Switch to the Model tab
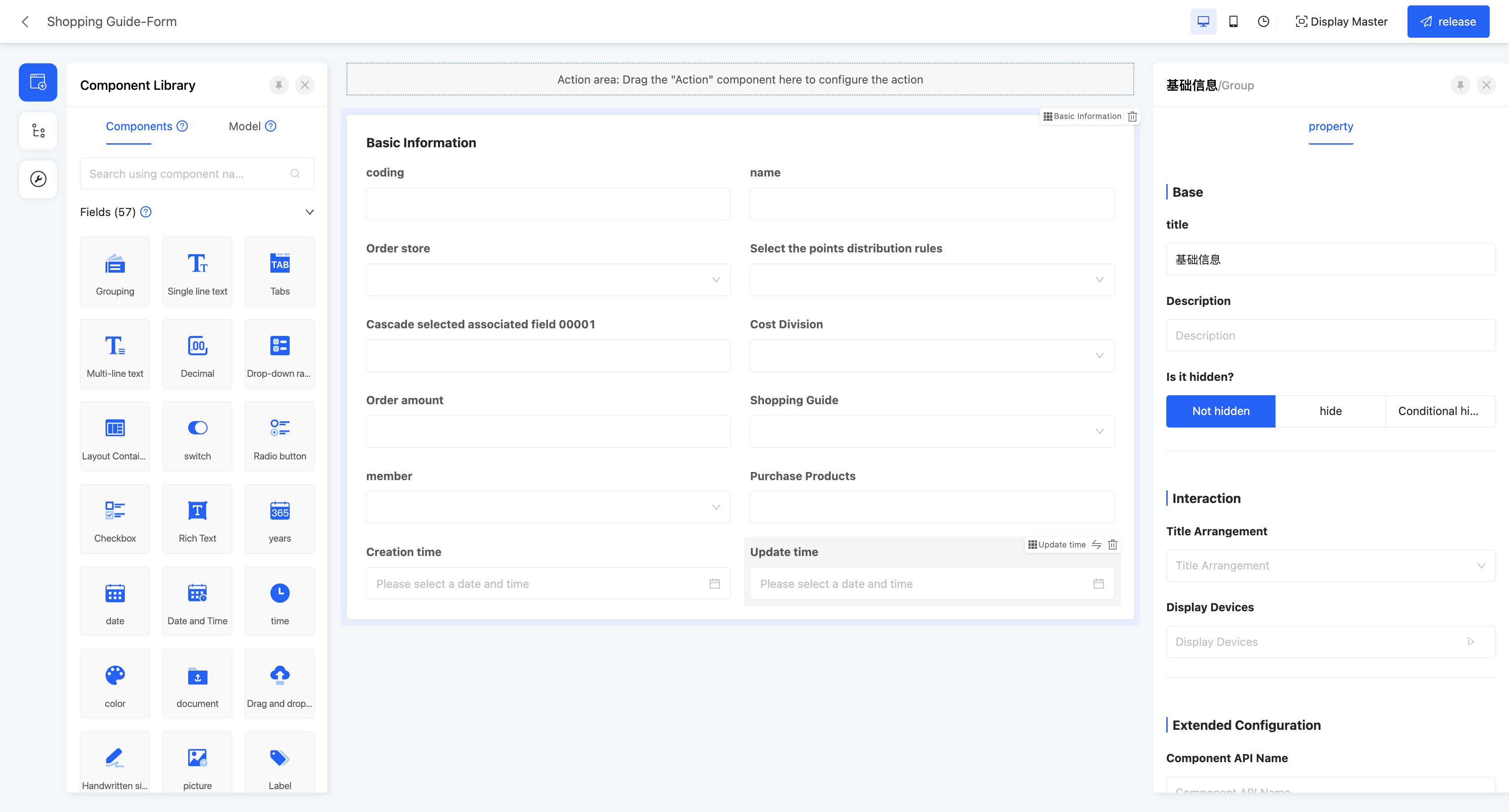The height and width of the screenshot is (812, 1509). pyautogui.click(x=244, y=126)
